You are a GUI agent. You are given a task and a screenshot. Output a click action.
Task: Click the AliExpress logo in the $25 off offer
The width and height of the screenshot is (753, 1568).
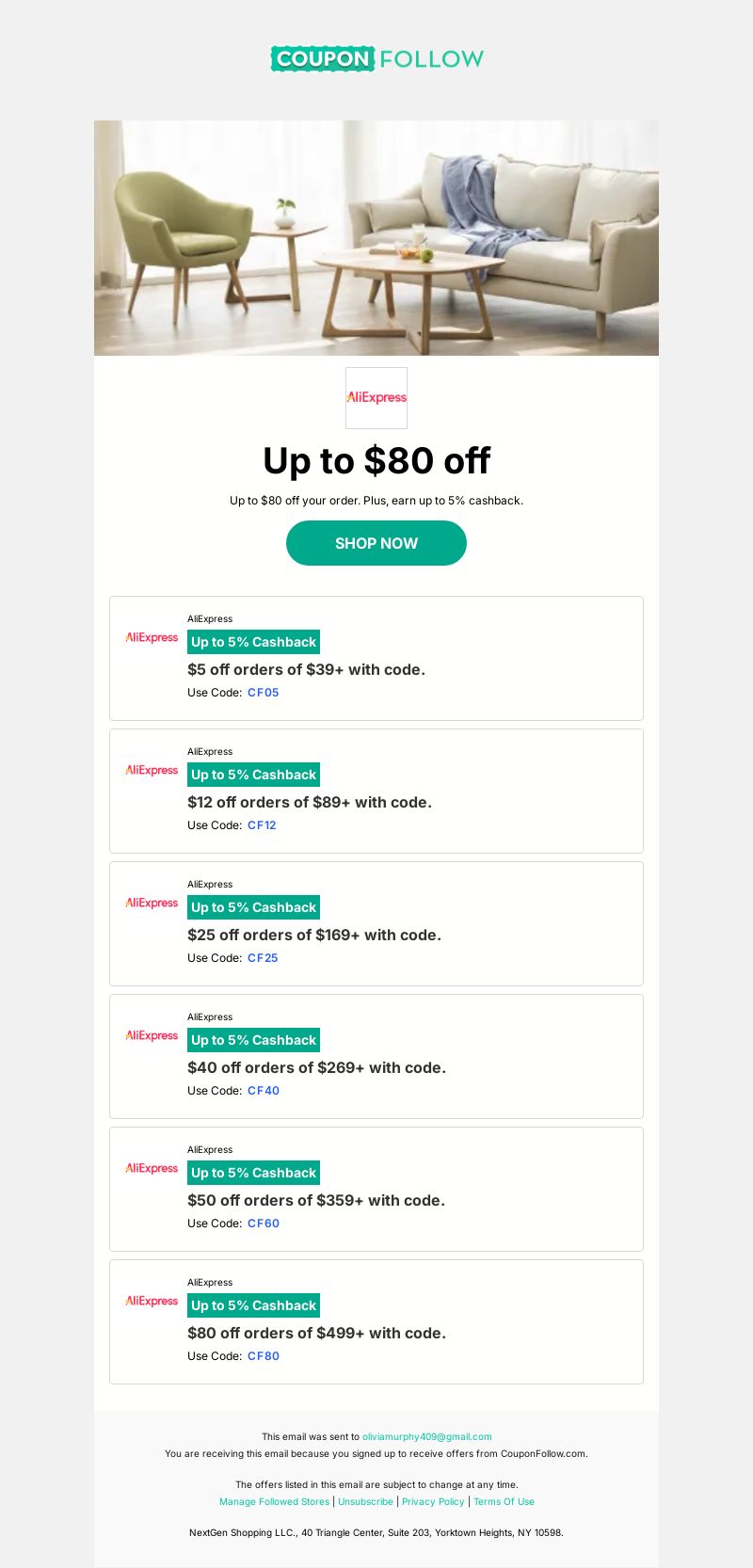[x=152, y=903]
